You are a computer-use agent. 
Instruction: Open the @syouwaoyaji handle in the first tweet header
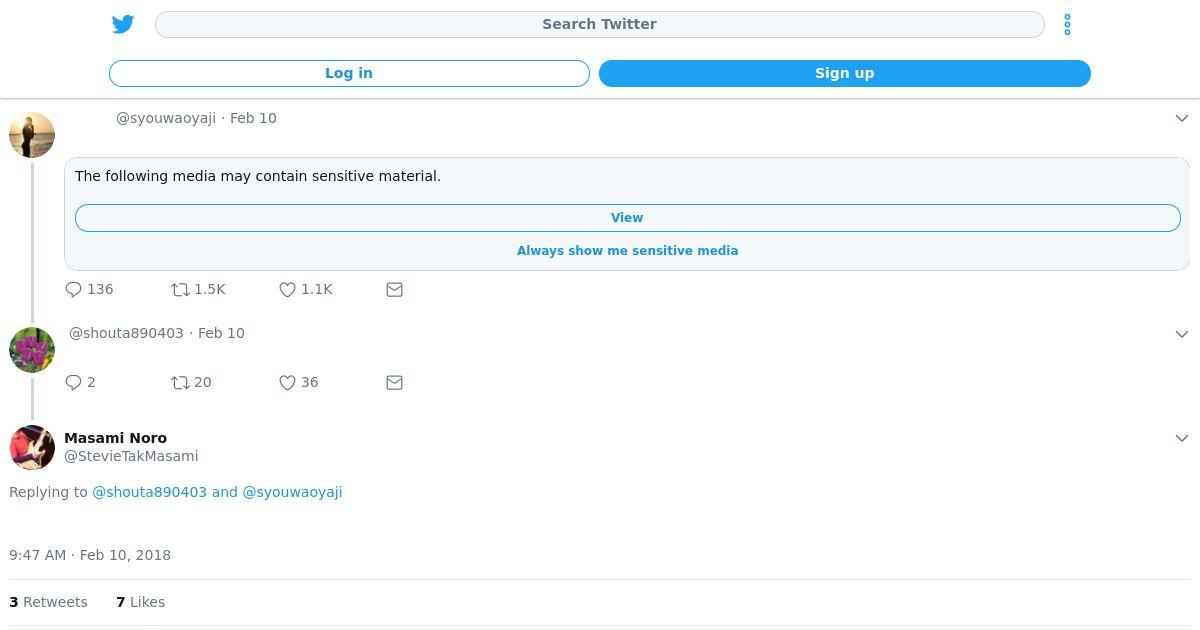[x=166, y=118]
